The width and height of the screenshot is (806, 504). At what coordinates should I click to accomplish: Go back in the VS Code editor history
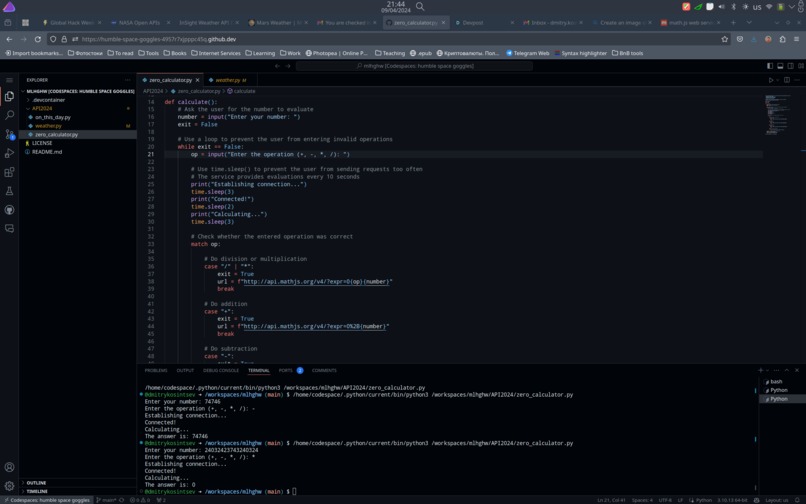tap(277, 66)
